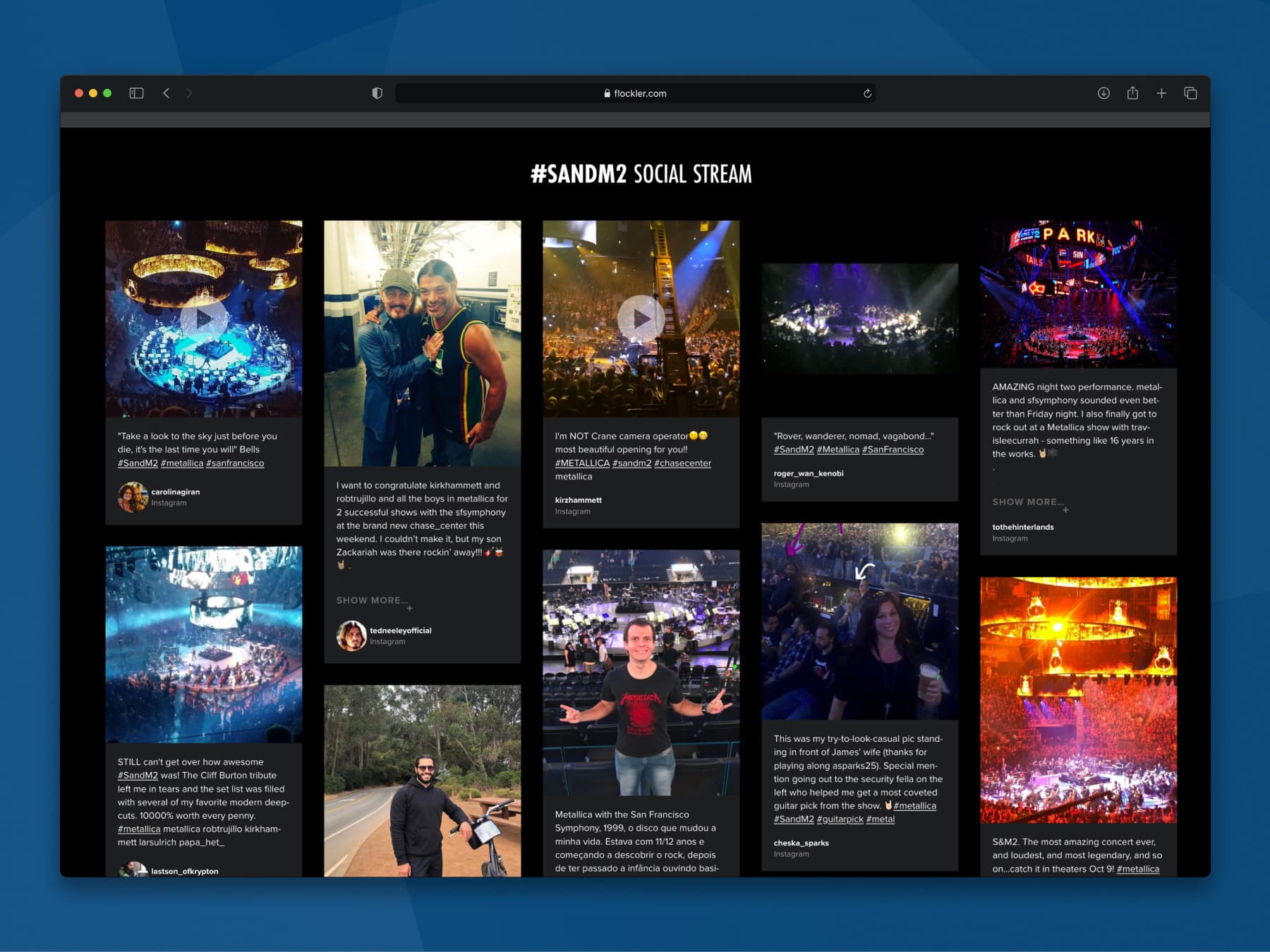Open cheska_sparks' crowd photo
The height and width of the screenshot is (952, 1270).
[x=859, y=621]
